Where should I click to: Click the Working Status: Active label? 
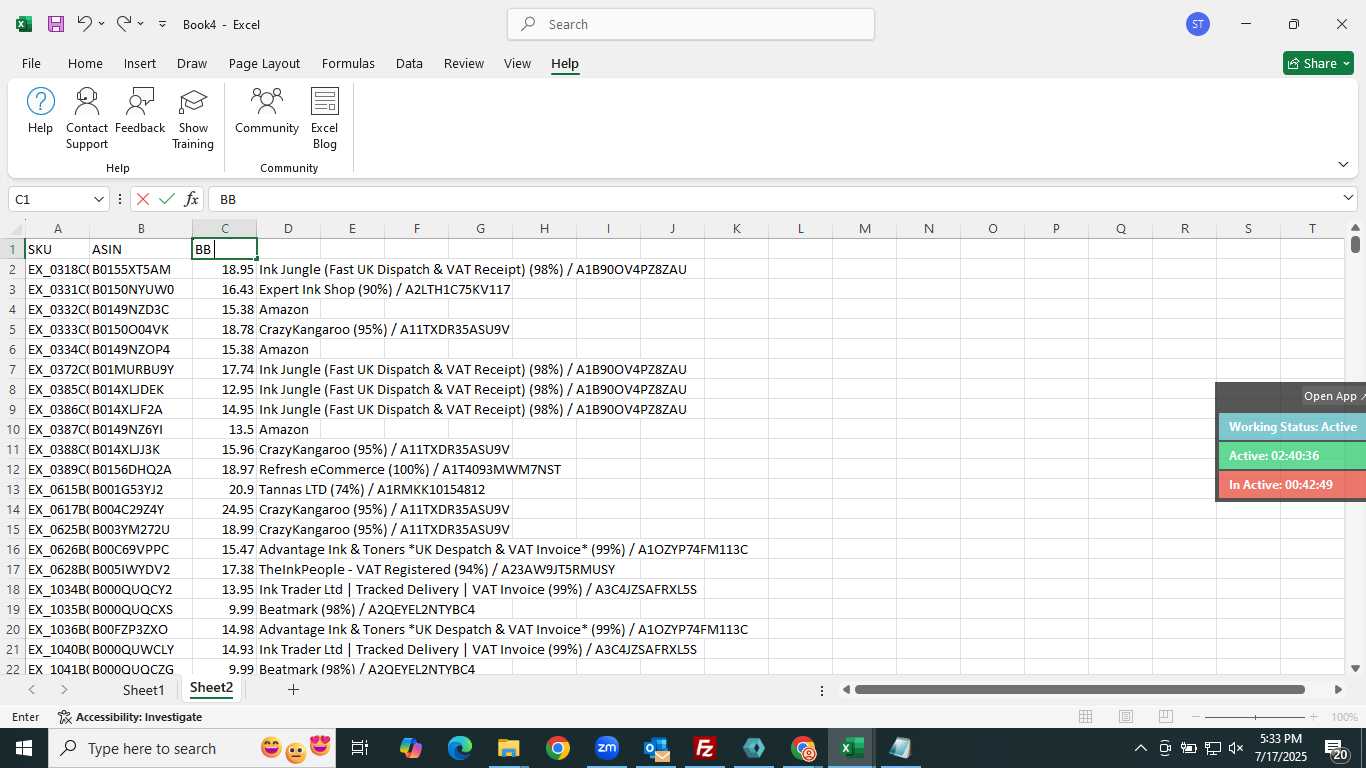click(1293, 427)
